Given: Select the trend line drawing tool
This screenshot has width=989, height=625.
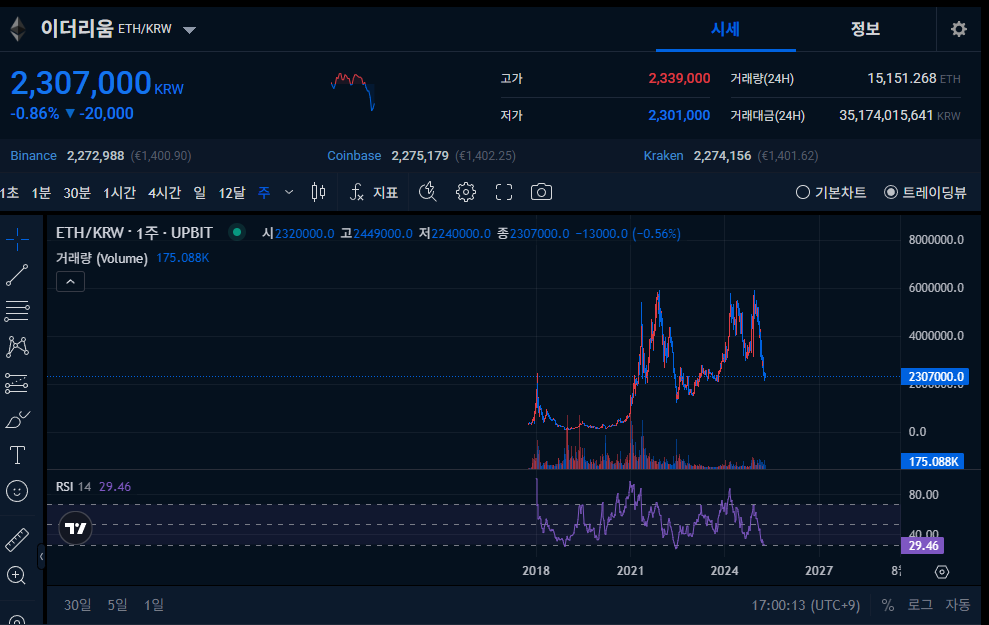Looking at the screenshot, I should pyautogui.click(x=17, y=275).
